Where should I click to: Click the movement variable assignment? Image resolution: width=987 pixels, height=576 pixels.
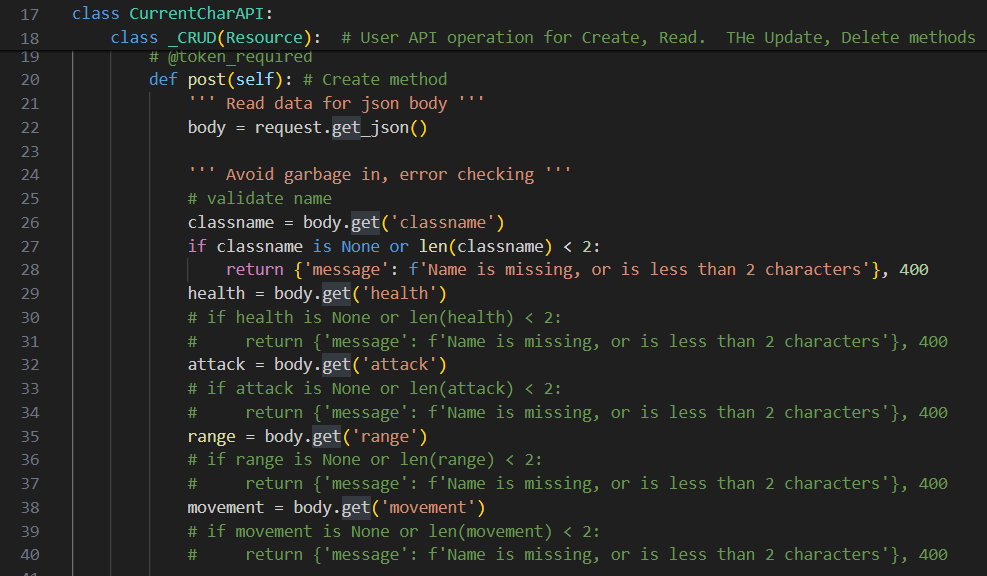[225, 508]
